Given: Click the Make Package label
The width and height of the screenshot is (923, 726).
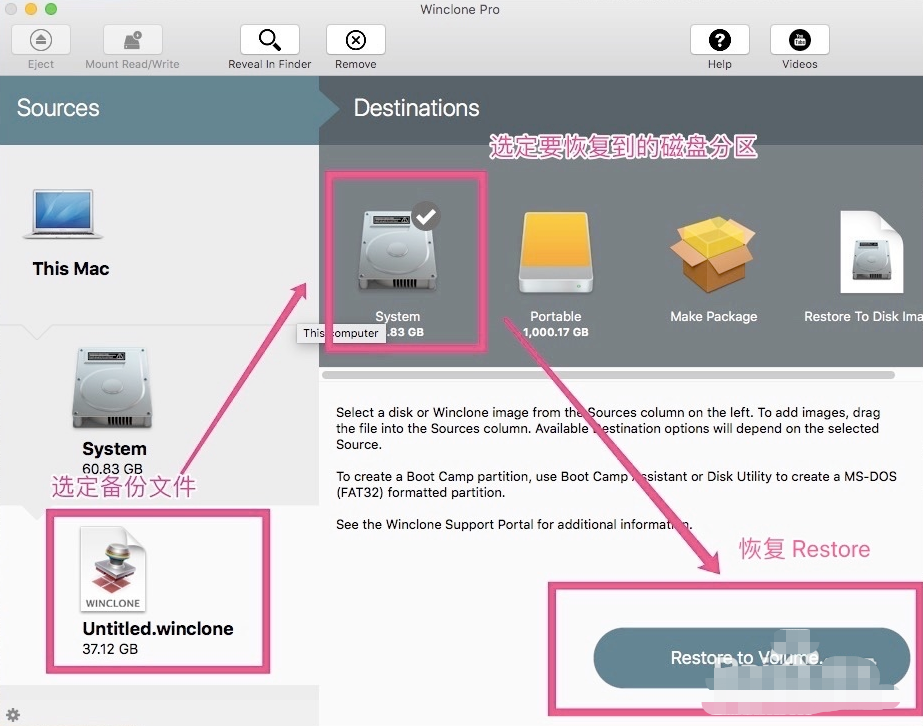Looking at the screenshot, I should click(x=713, y=316).
